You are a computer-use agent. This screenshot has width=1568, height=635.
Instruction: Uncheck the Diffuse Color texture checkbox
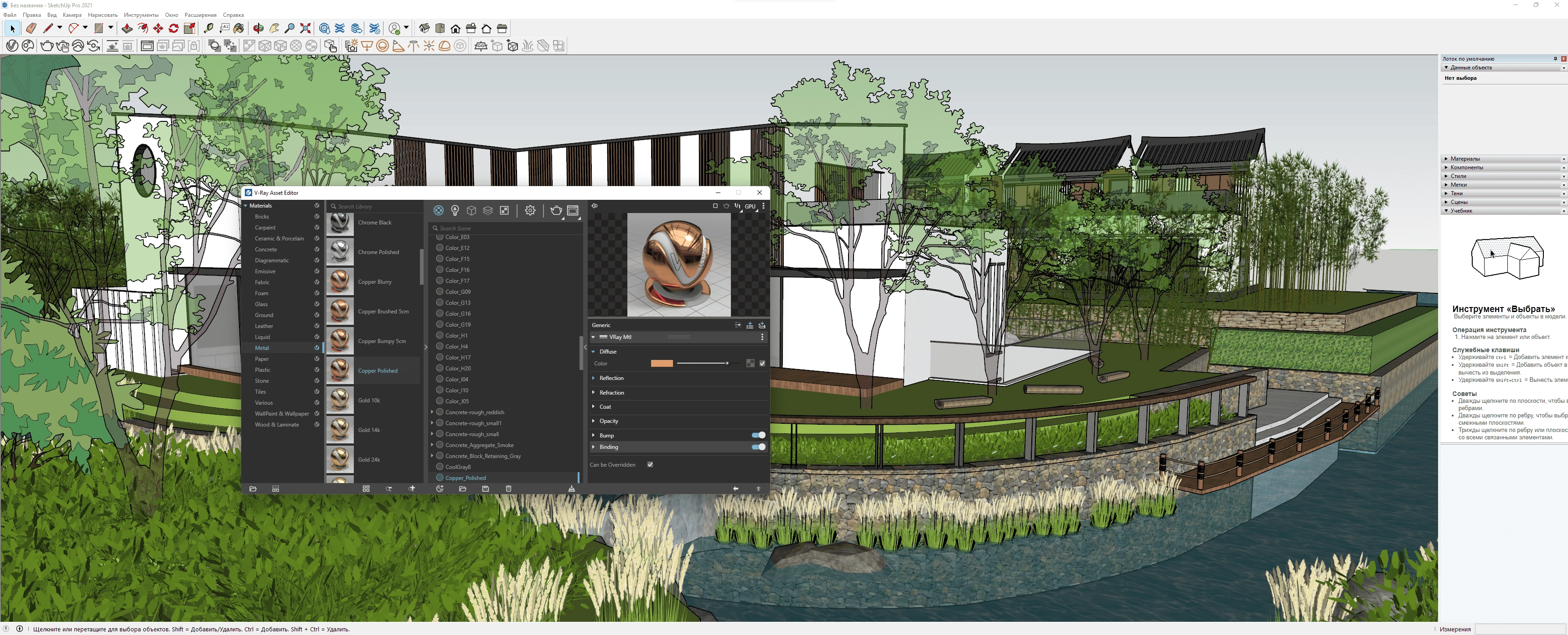(762, 364)
